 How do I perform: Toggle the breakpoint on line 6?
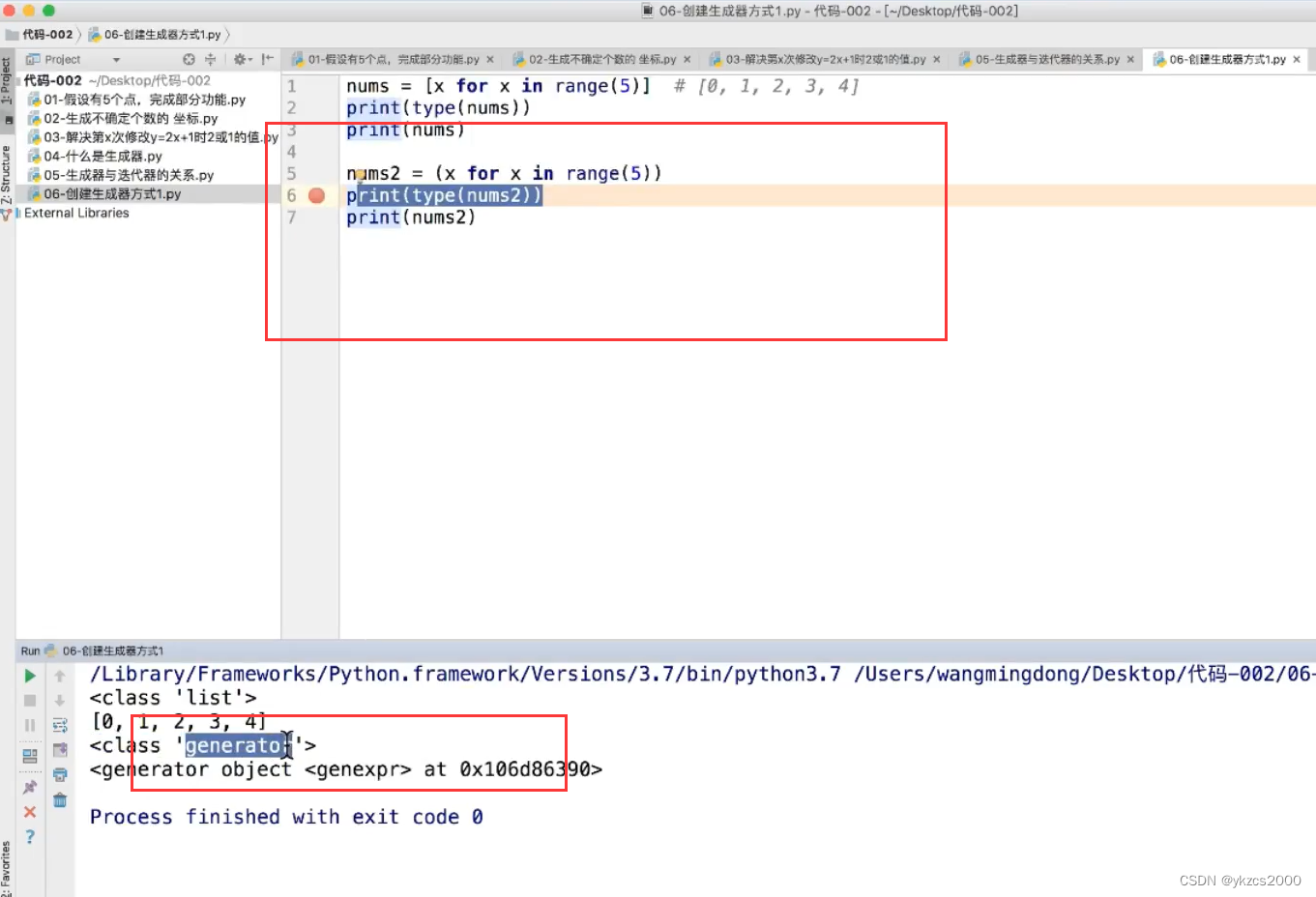point(316,195)
